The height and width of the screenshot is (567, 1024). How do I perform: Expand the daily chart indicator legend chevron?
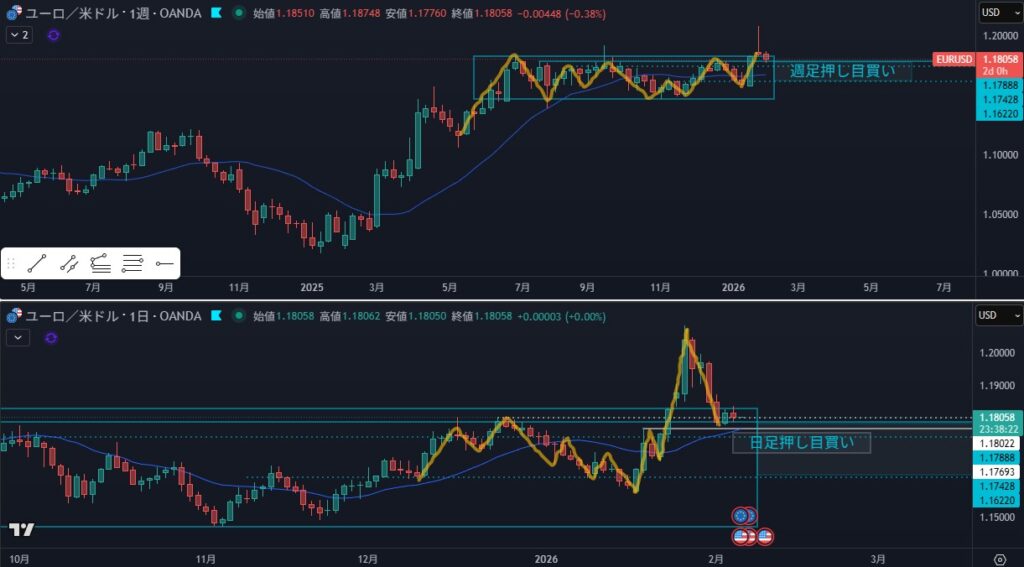click(x=18, y=337)
